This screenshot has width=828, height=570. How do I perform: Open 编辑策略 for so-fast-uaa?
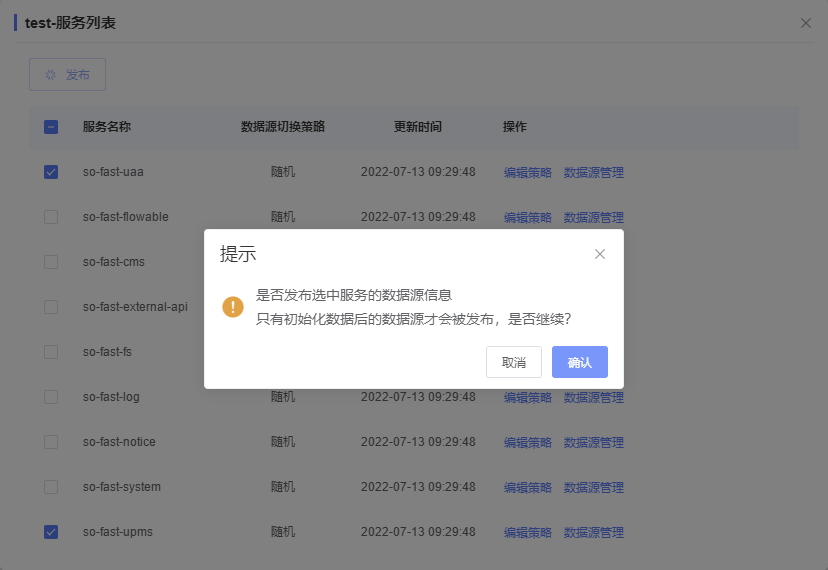click(x=527, y=172)
